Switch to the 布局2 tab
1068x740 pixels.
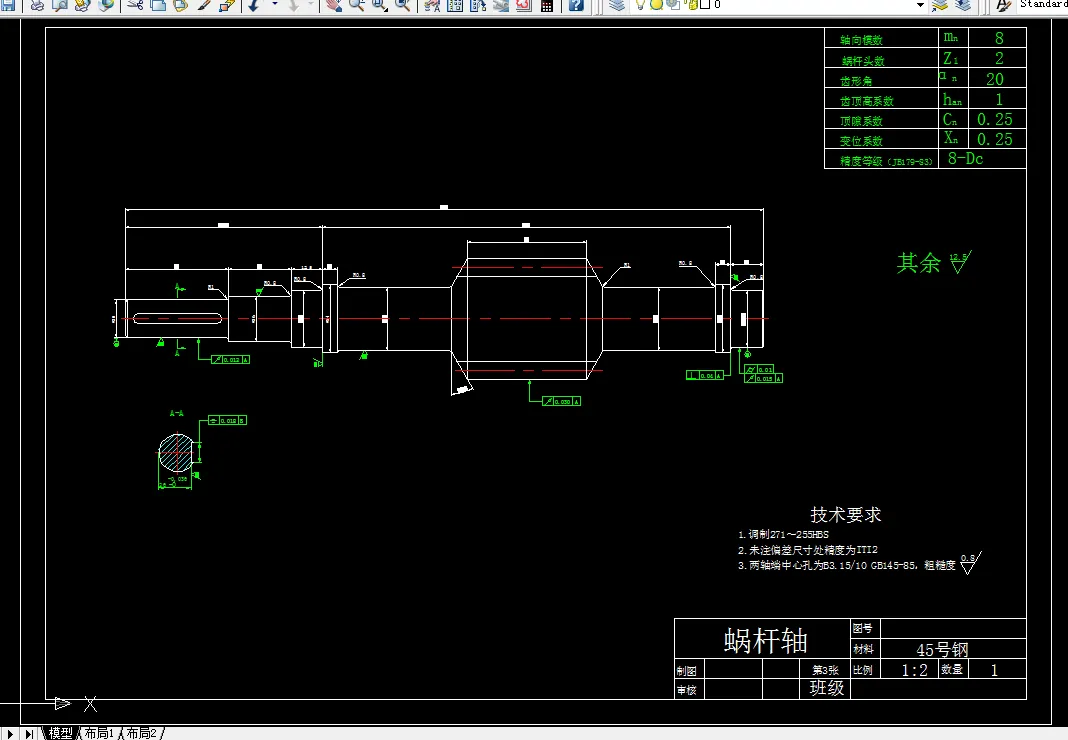pos(141,733)
